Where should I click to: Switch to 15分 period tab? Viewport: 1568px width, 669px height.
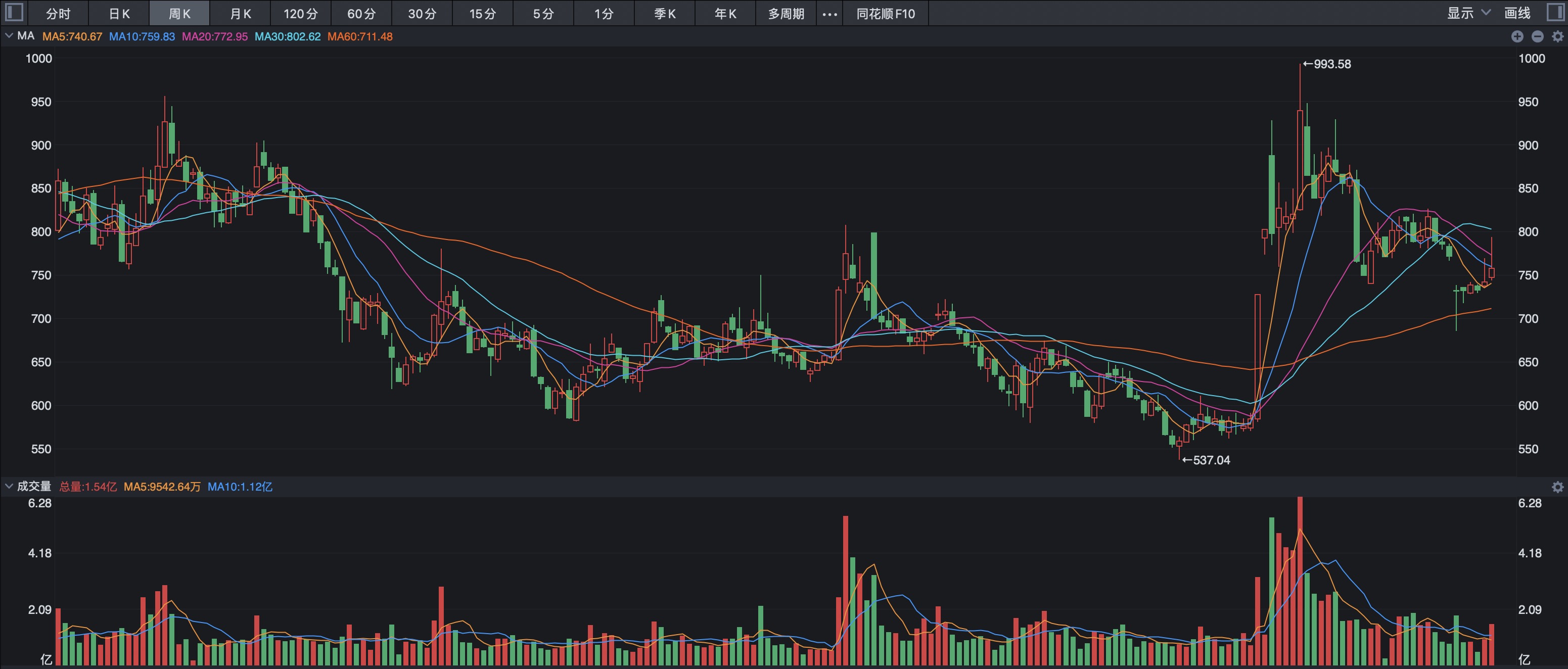click(x=483, y=14)
